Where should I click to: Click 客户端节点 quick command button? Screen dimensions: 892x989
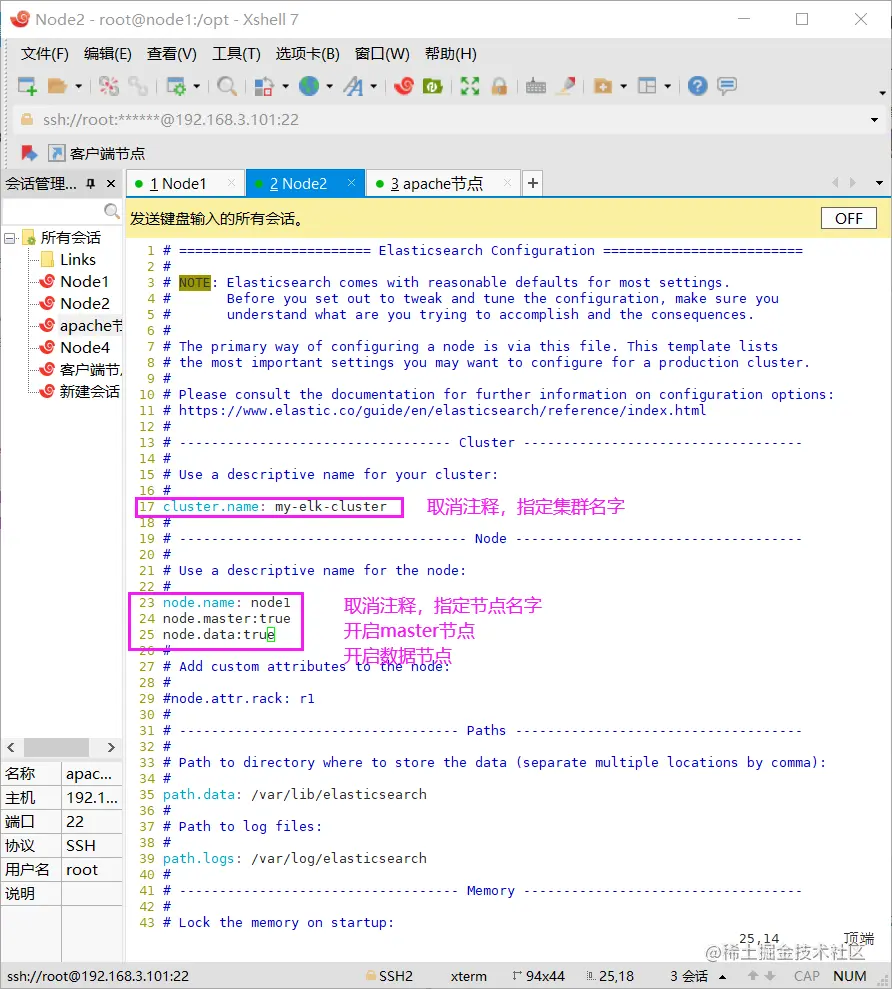pos(97,153)
